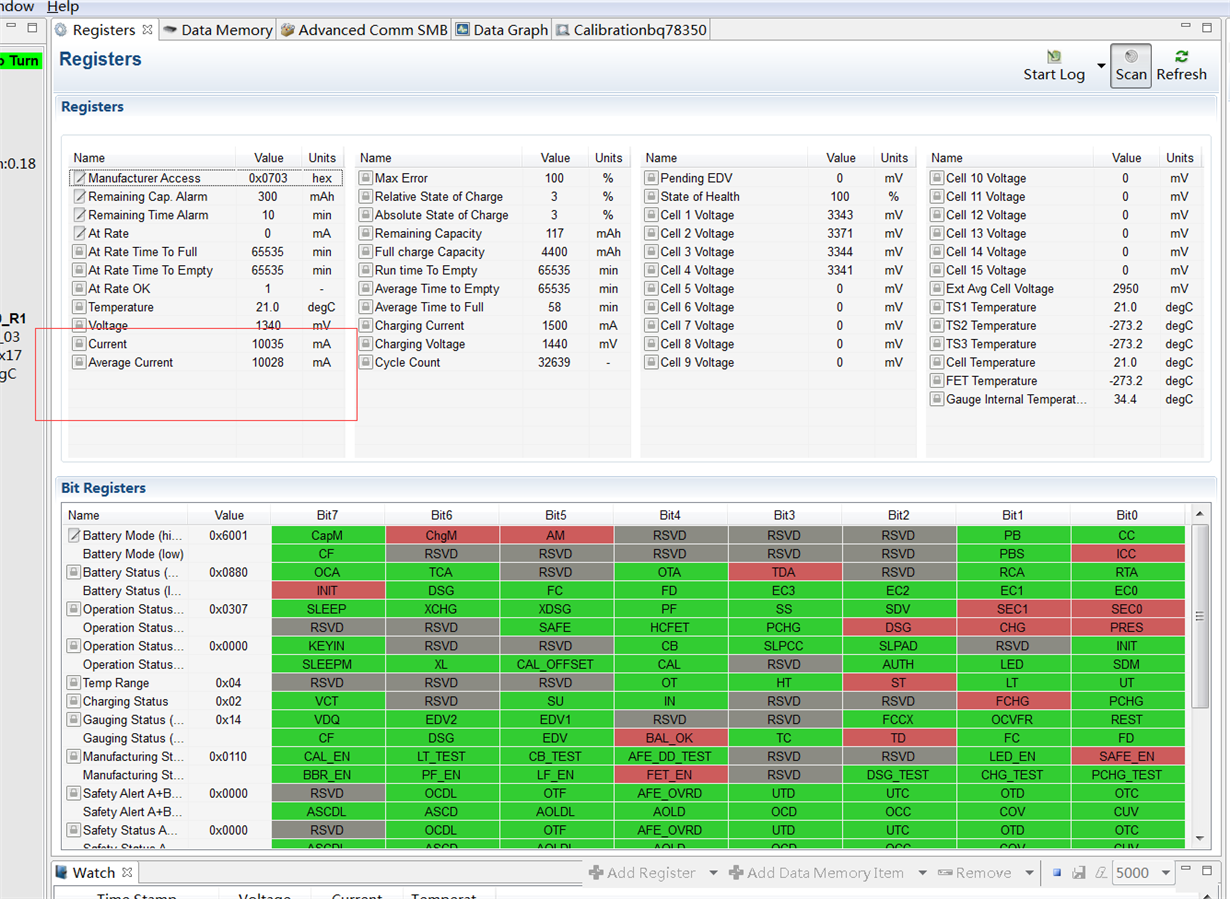This screenshot has height=899, width=1230.
Task: Click the red FET_EN bit cell
Action: [670, 775]
